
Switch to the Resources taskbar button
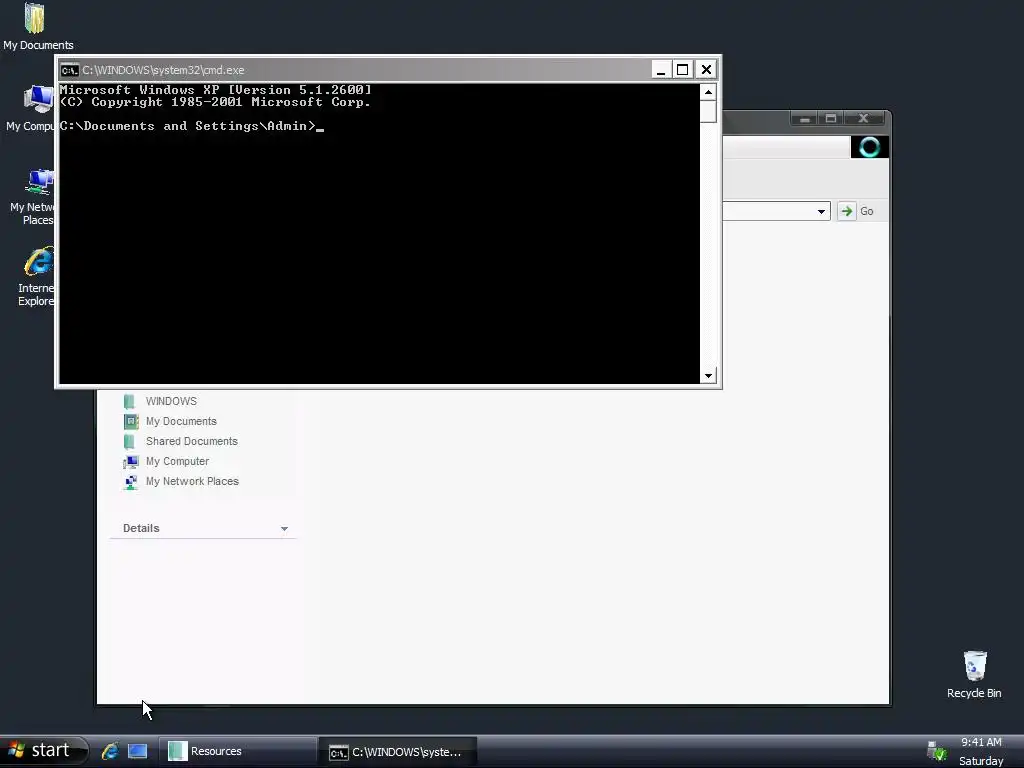coord(238,751)
